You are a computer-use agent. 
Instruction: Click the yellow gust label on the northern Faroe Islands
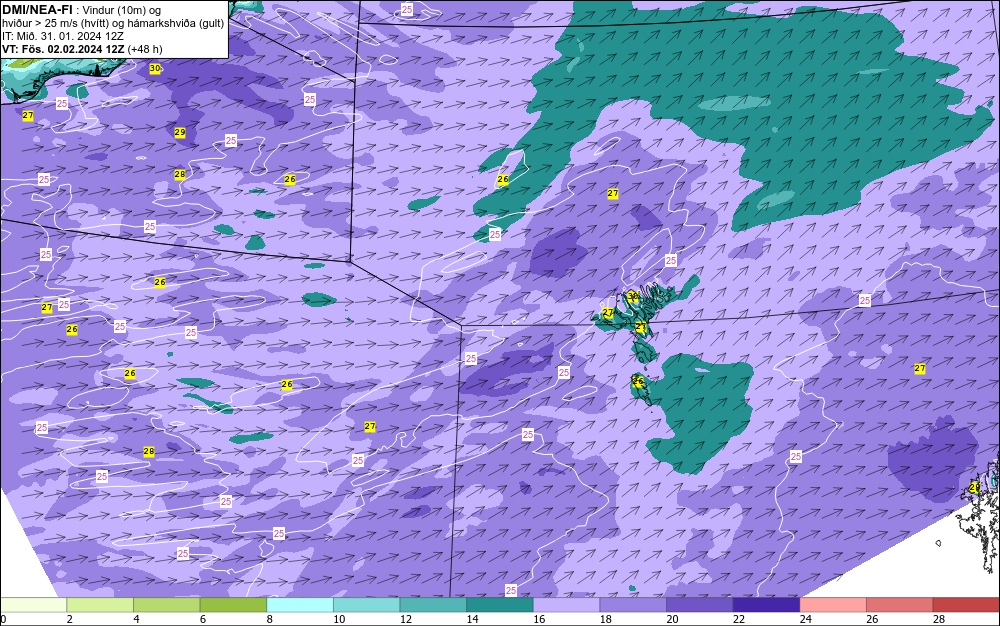click(x=633, y=296)
